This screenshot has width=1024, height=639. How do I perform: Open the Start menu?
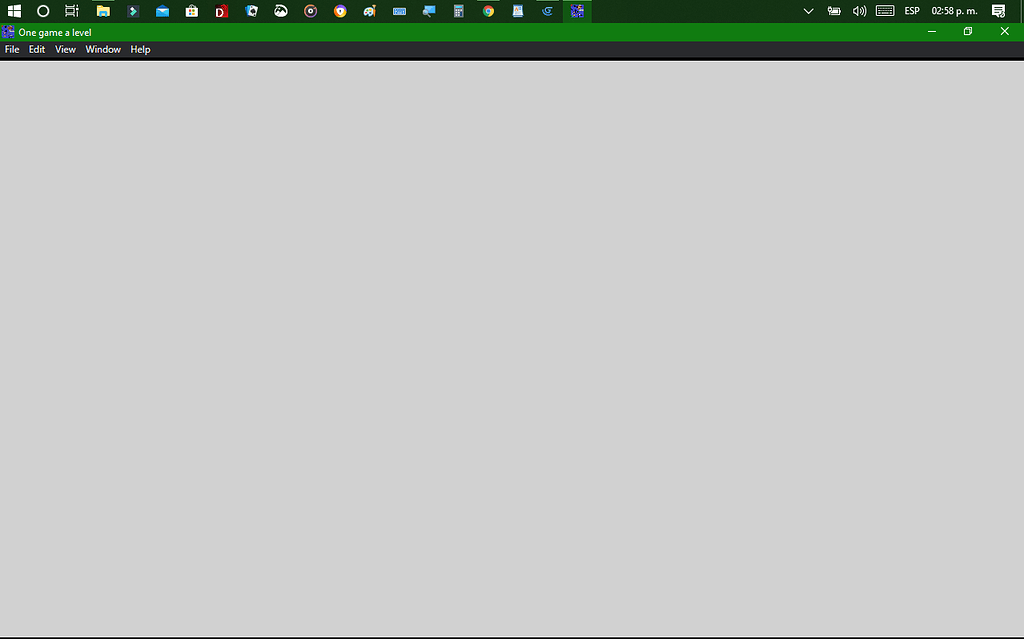[14, 11]
